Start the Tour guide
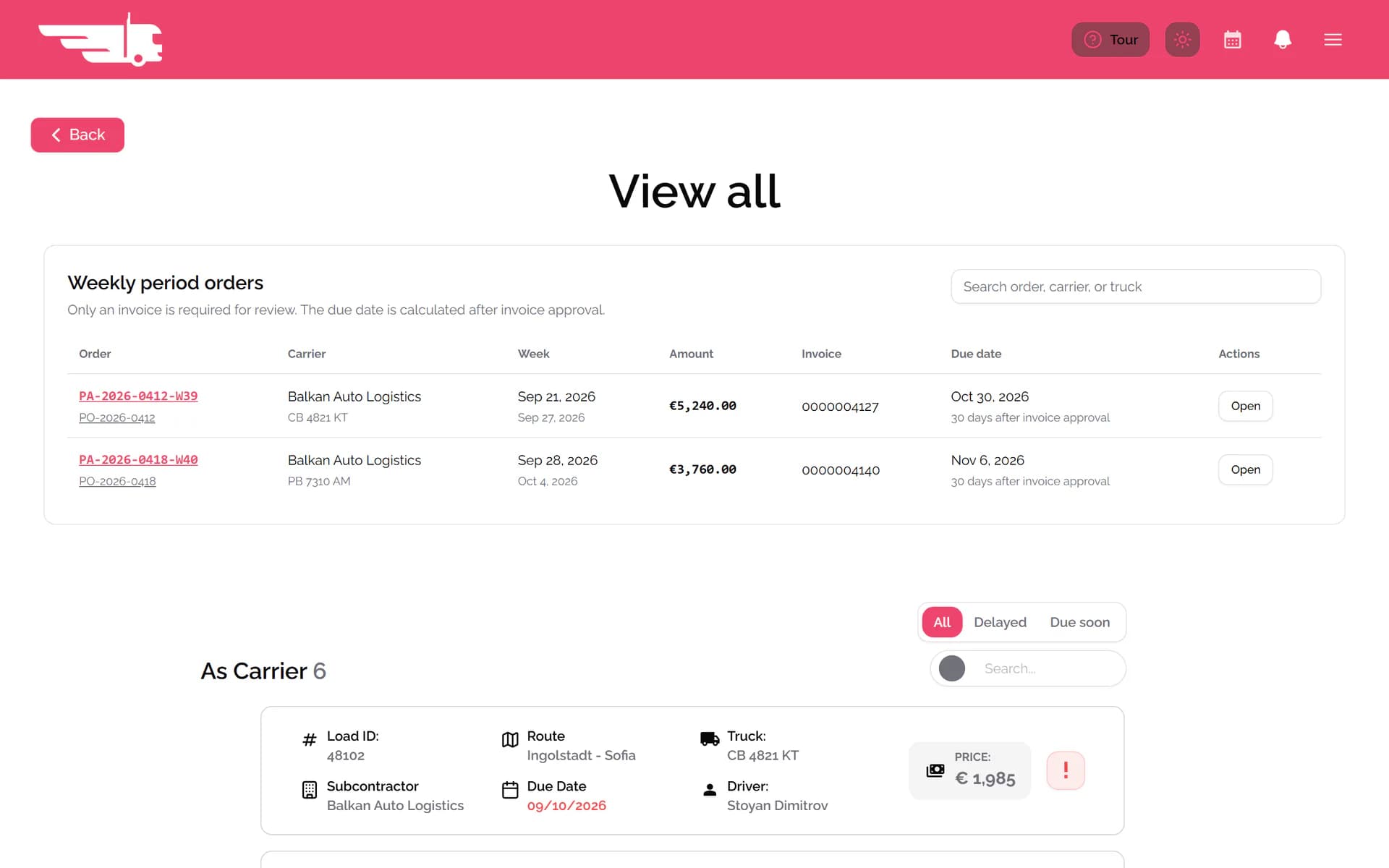This screenshot has width=1389, height=868. tap(1110, 40)
